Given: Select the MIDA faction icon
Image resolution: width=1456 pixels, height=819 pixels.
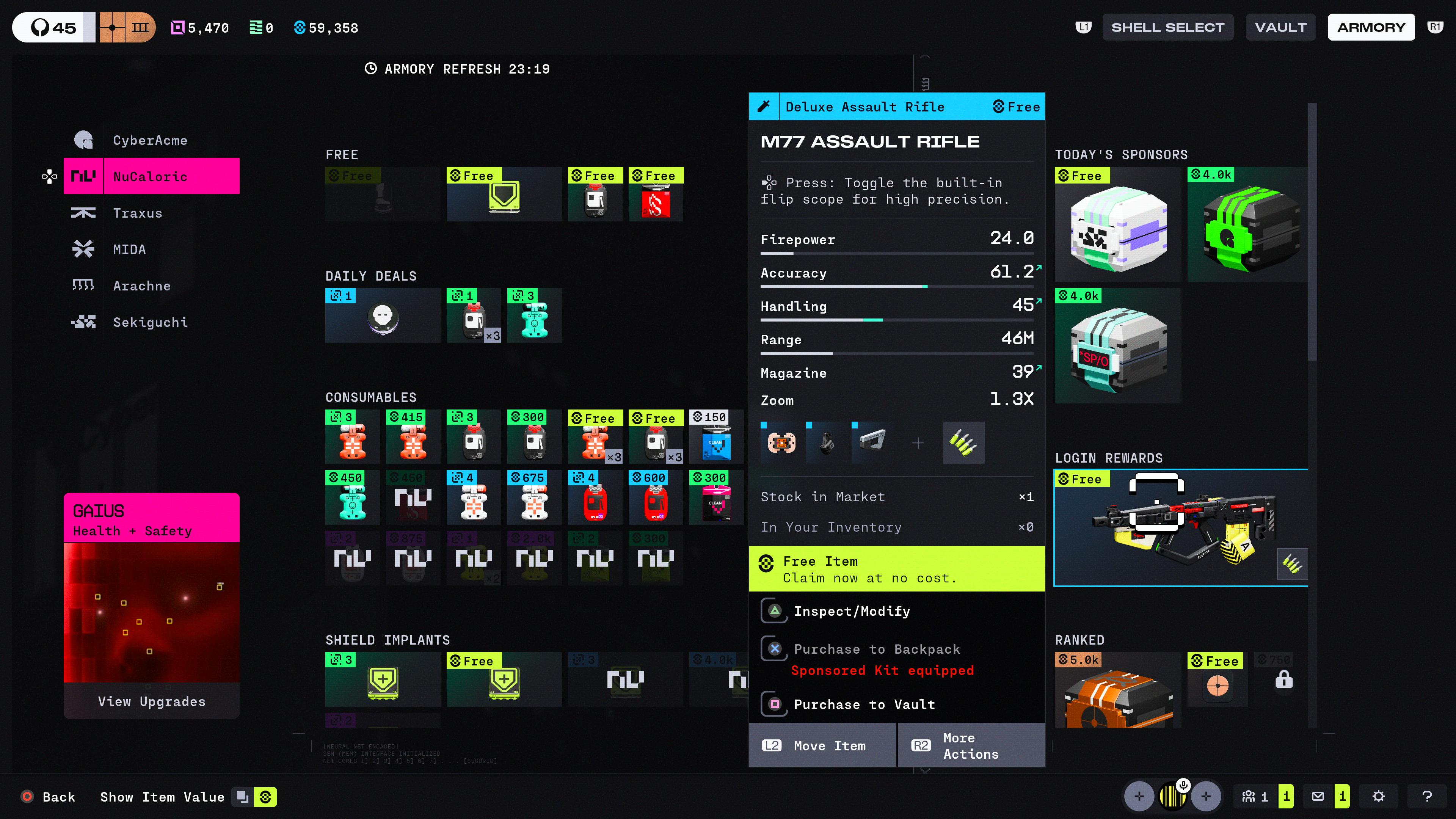Looking at the screenshot, I should [x=83, y=249].
